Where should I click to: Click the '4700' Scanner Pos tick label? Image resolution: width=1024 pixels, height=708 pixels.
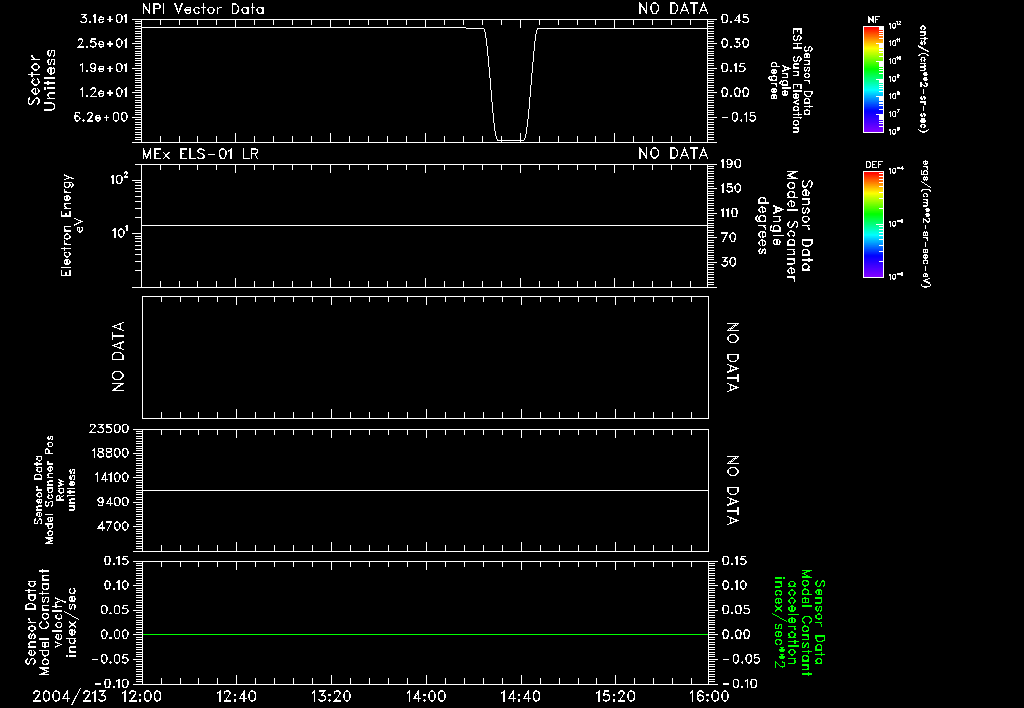[113, 526]
